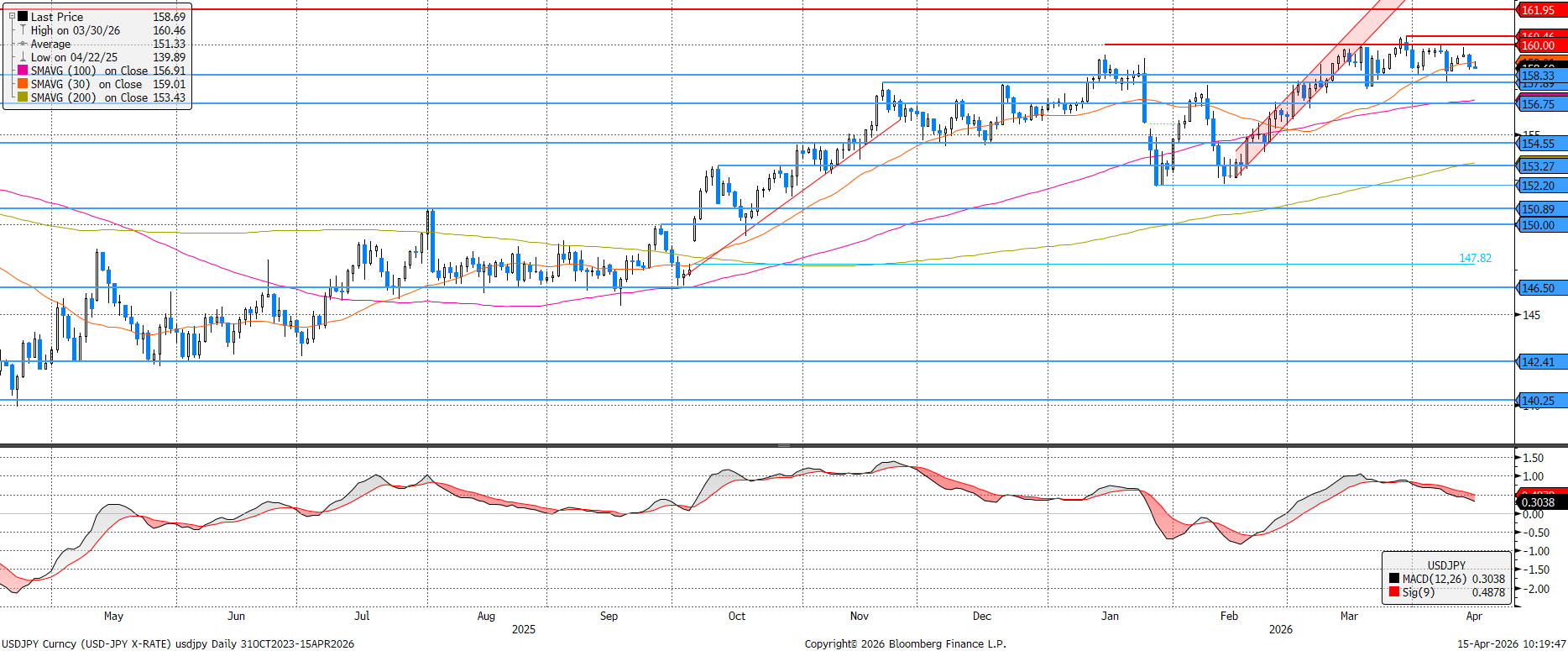Click the 147.82 horizontal line annotation label
Screen dimensions: 1568x651
1475,258
